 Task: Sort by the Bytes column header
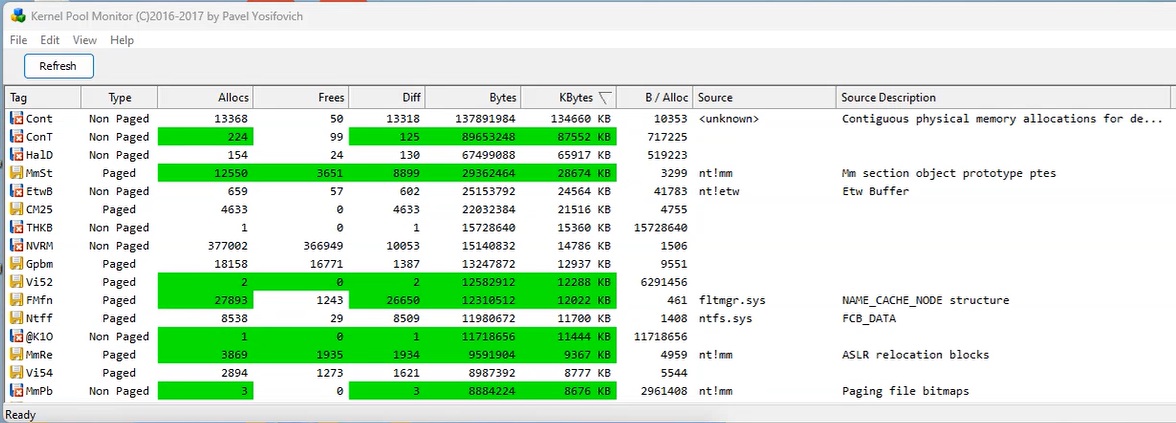tap(472, 98)
